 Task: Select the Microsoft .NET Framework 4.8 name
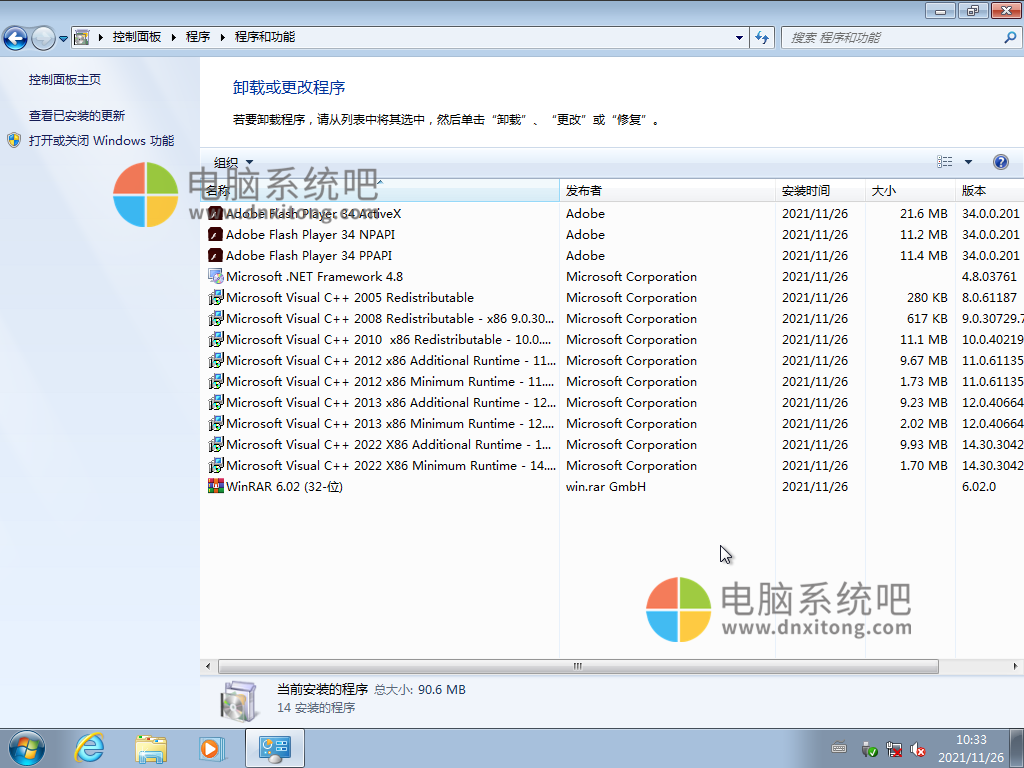pyautogui.click(x=315, y=276)
